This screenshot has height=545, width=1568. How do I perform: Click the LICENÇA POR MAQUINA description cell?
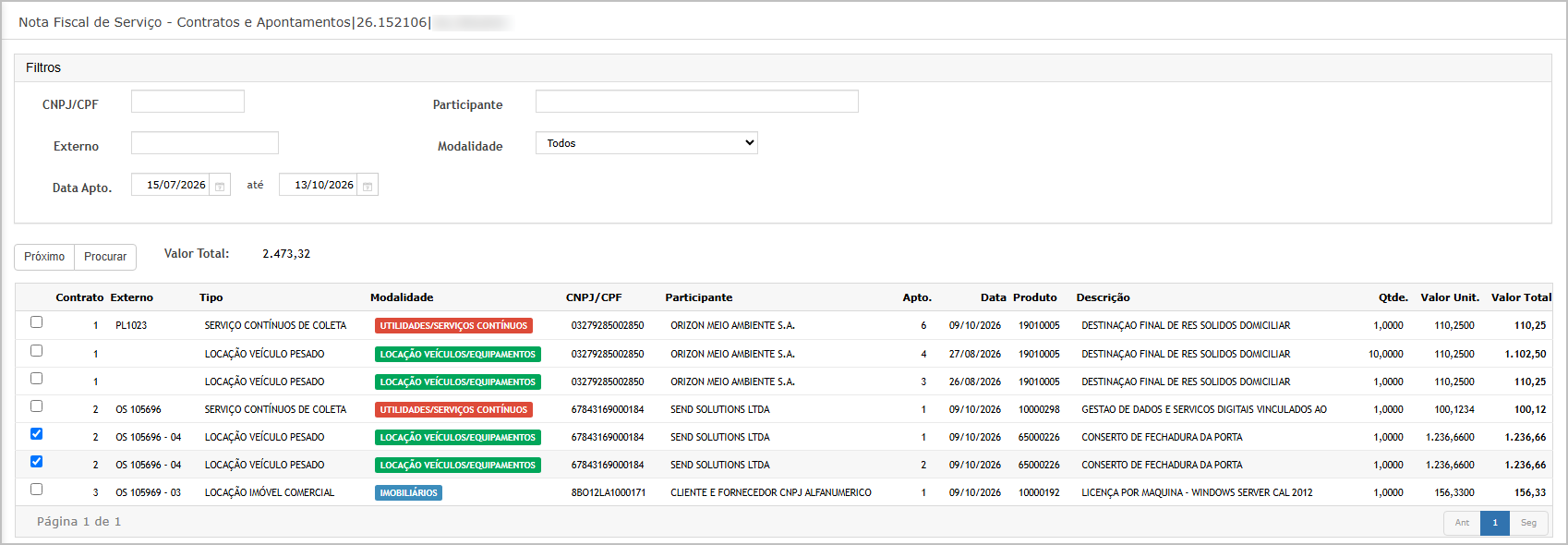pyautogui.click(x=1197, y=493)
